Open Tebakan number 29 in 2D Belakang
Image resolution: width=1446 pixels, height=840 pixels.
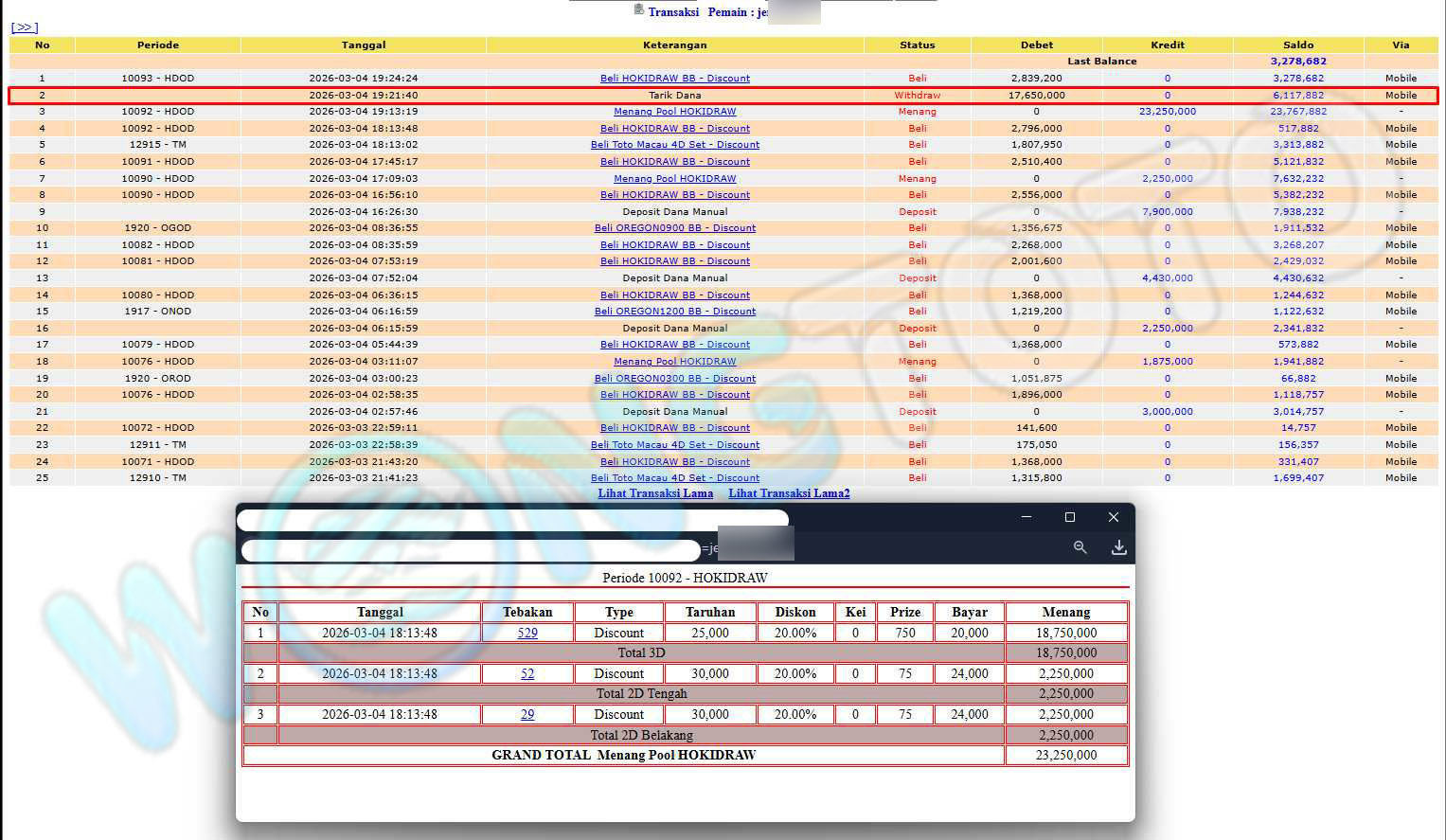coord(527,714)
